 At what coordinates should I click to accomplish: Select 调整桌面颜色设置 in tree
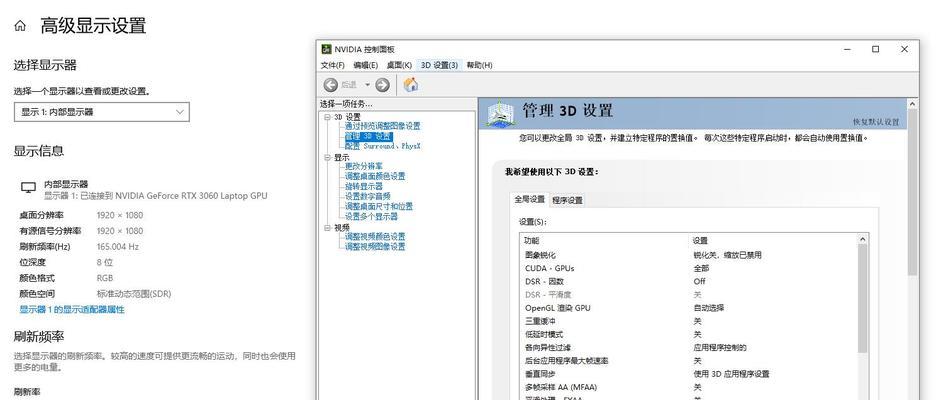point(375,176)
